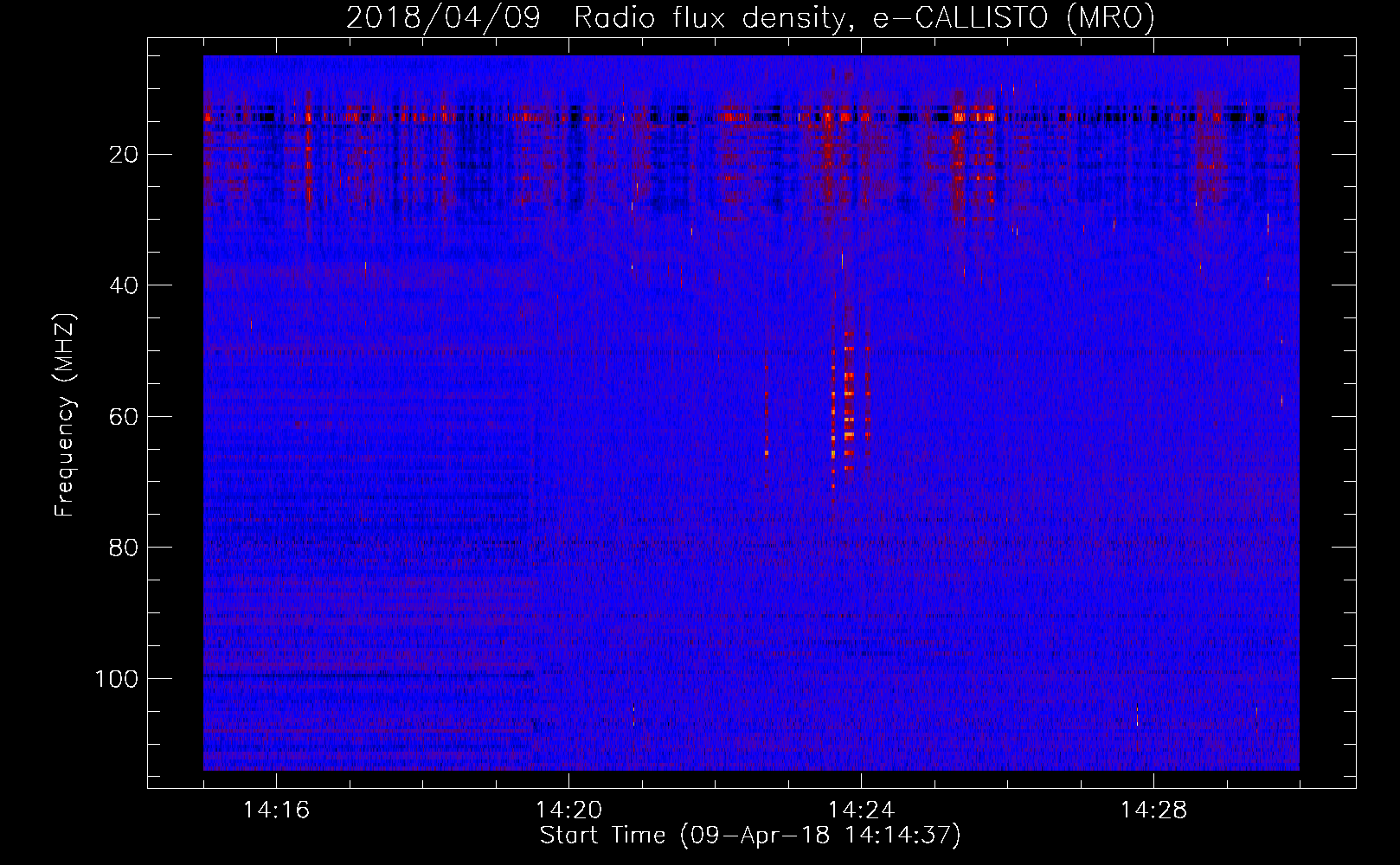Click the 'Frequency (MHZ)' axis label
The height and width of the screenshot is (865, 1400).
pyautogui.click(x=65, y=415)
